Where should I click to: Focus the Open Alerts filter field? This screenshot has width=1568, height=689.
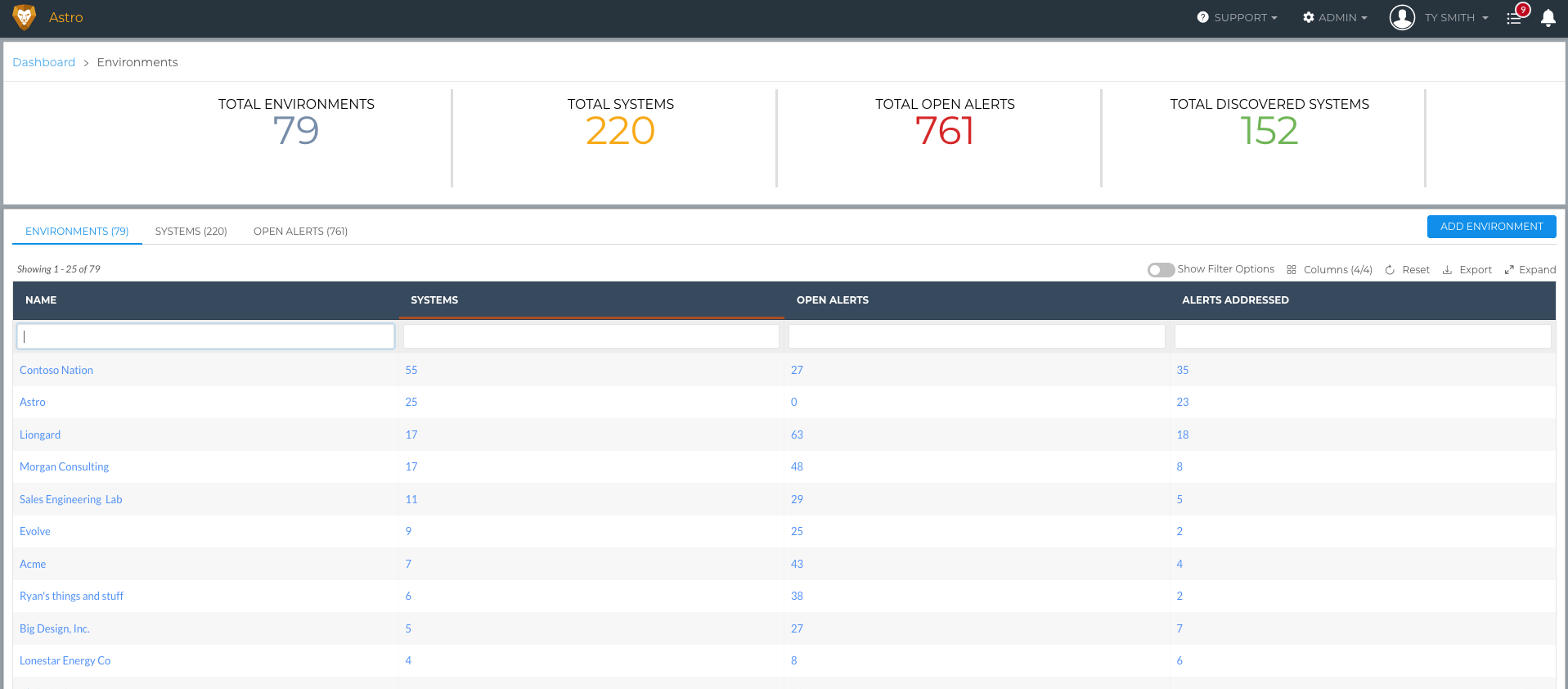(x=977, y=336)
